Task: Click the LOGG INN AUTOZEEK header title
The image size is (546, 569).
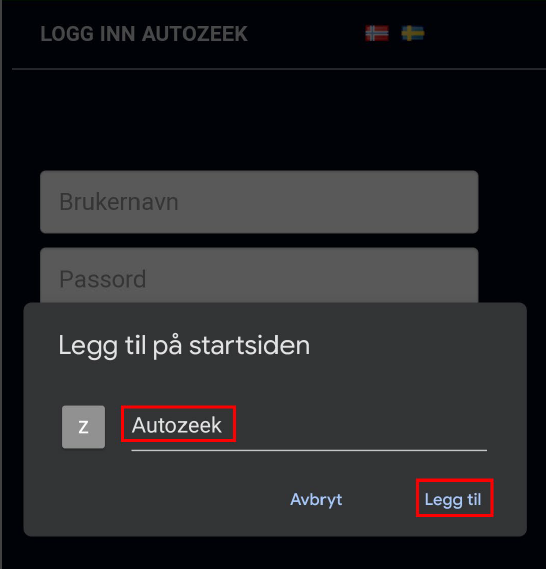Action: 144,34
